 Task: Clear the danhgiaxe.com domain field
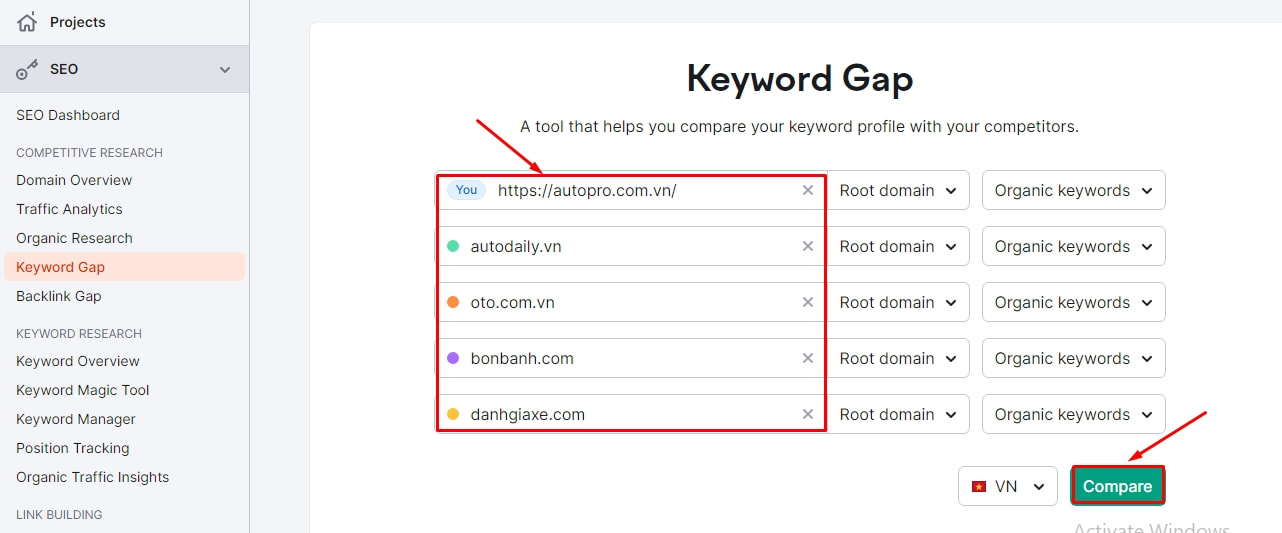coord(808,414)
